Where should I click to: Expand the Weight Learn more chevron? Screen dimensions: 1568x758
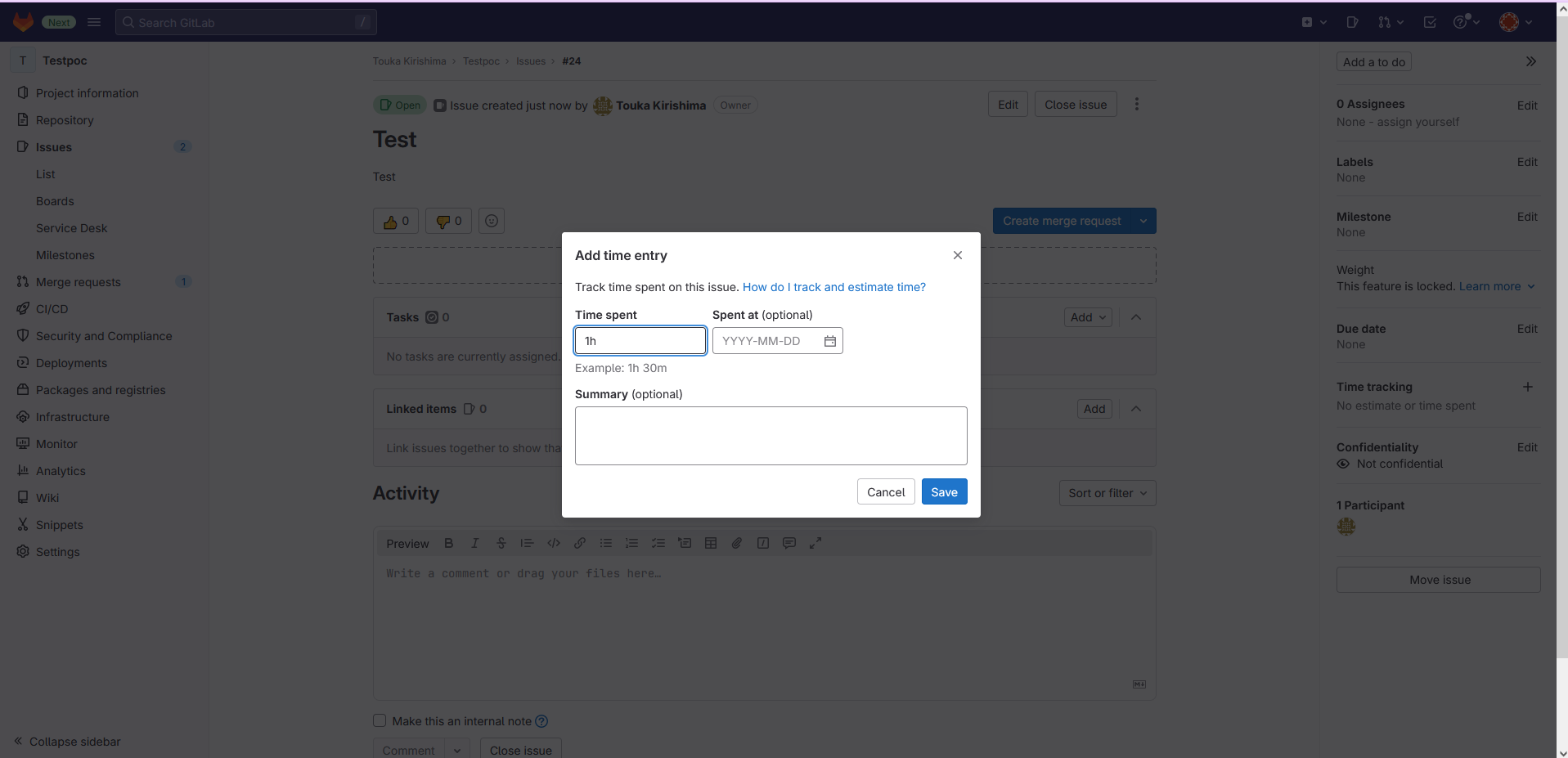pos(1531,286)
